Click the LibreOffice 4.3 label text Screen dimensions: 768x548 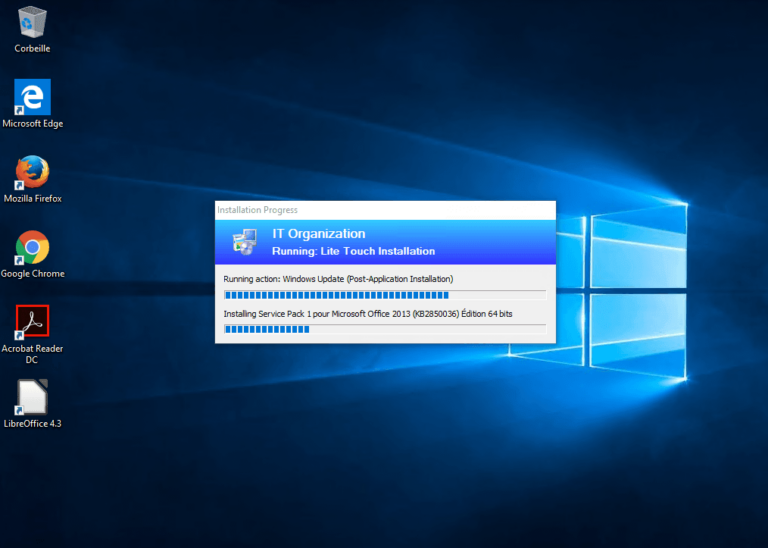[x=32, y=424]
